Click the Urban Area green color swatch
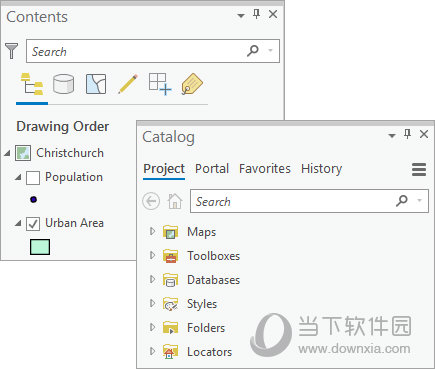Image resolution: width=435 pixels, height=369 pixels. [40, 247]
